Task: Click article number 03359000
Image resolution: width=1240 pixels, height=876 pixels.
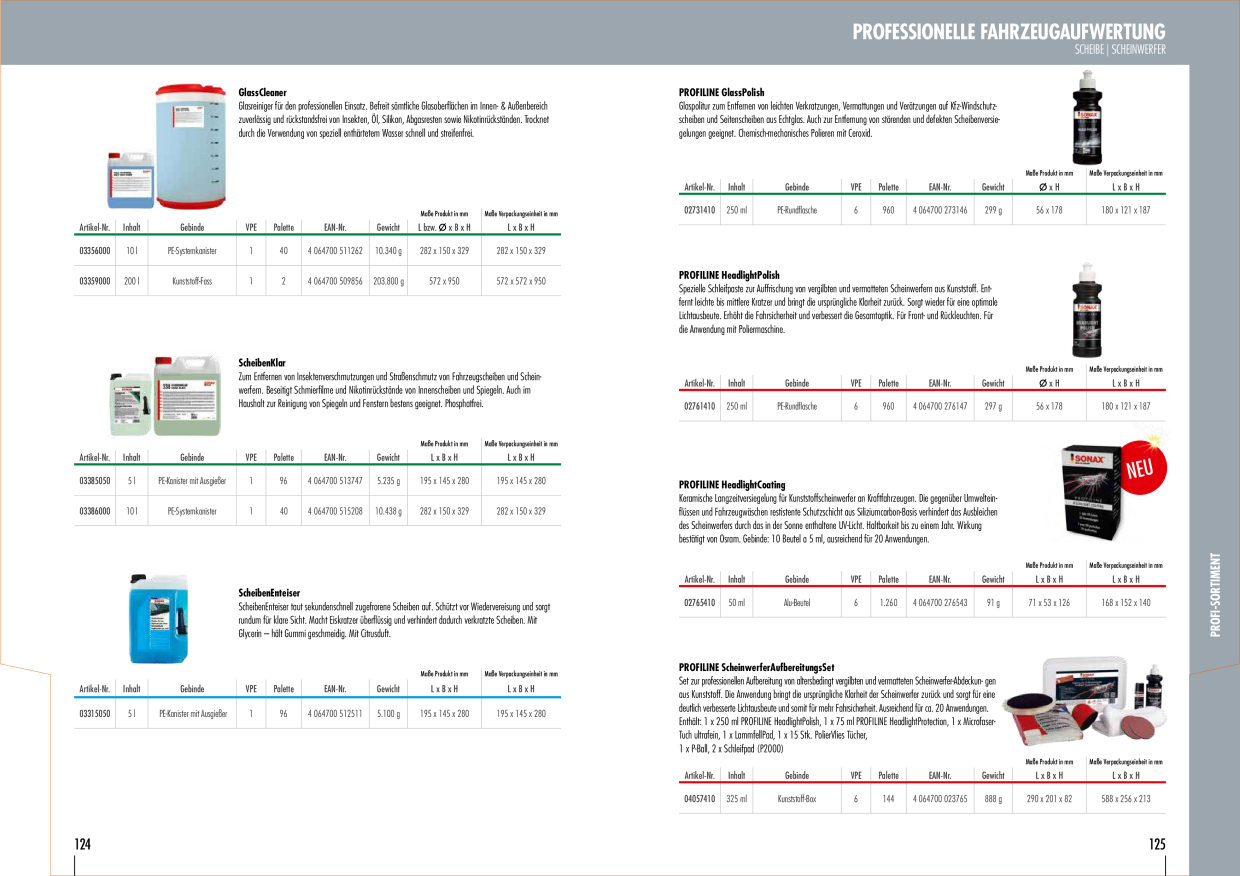Action: [x=94, y=282]
